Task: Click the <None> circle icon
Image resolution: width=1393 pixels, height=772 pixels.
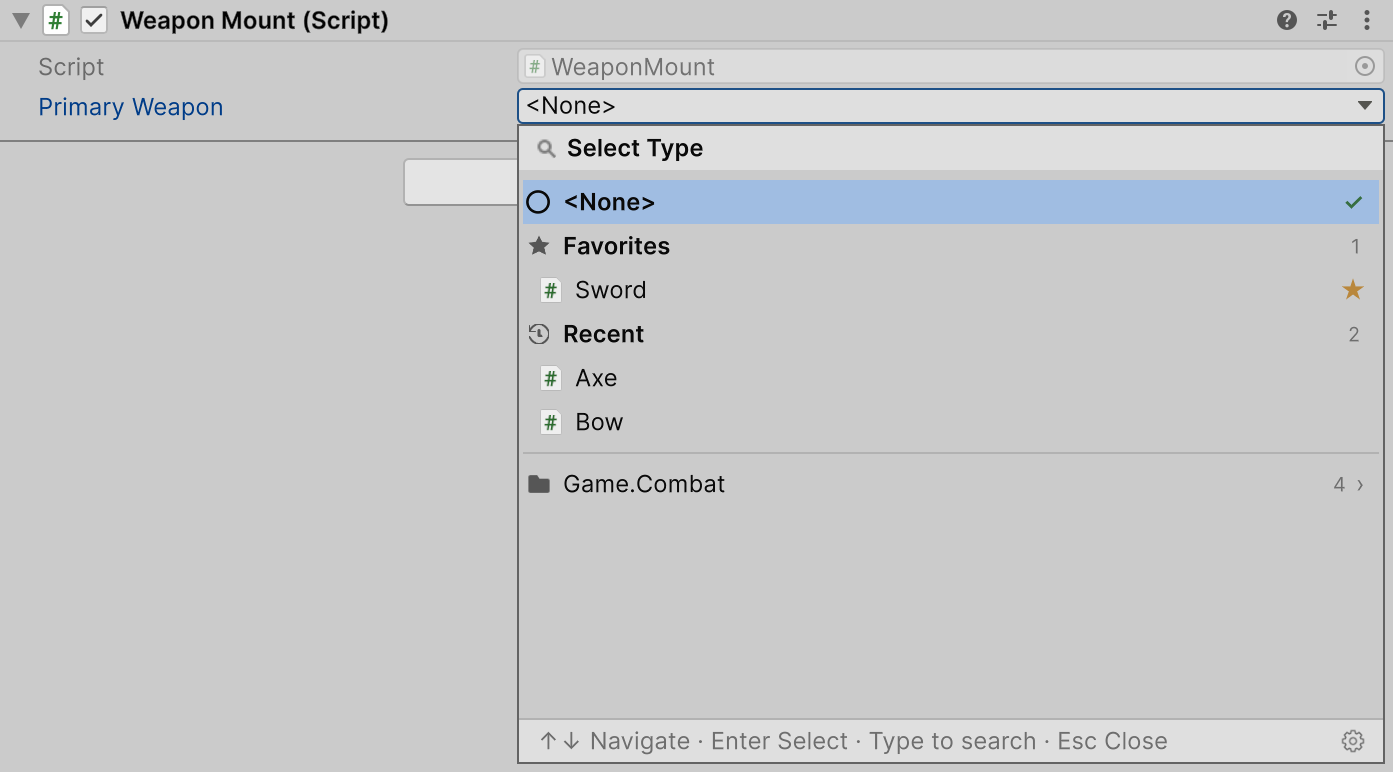Action: click(x=538, y=202)
